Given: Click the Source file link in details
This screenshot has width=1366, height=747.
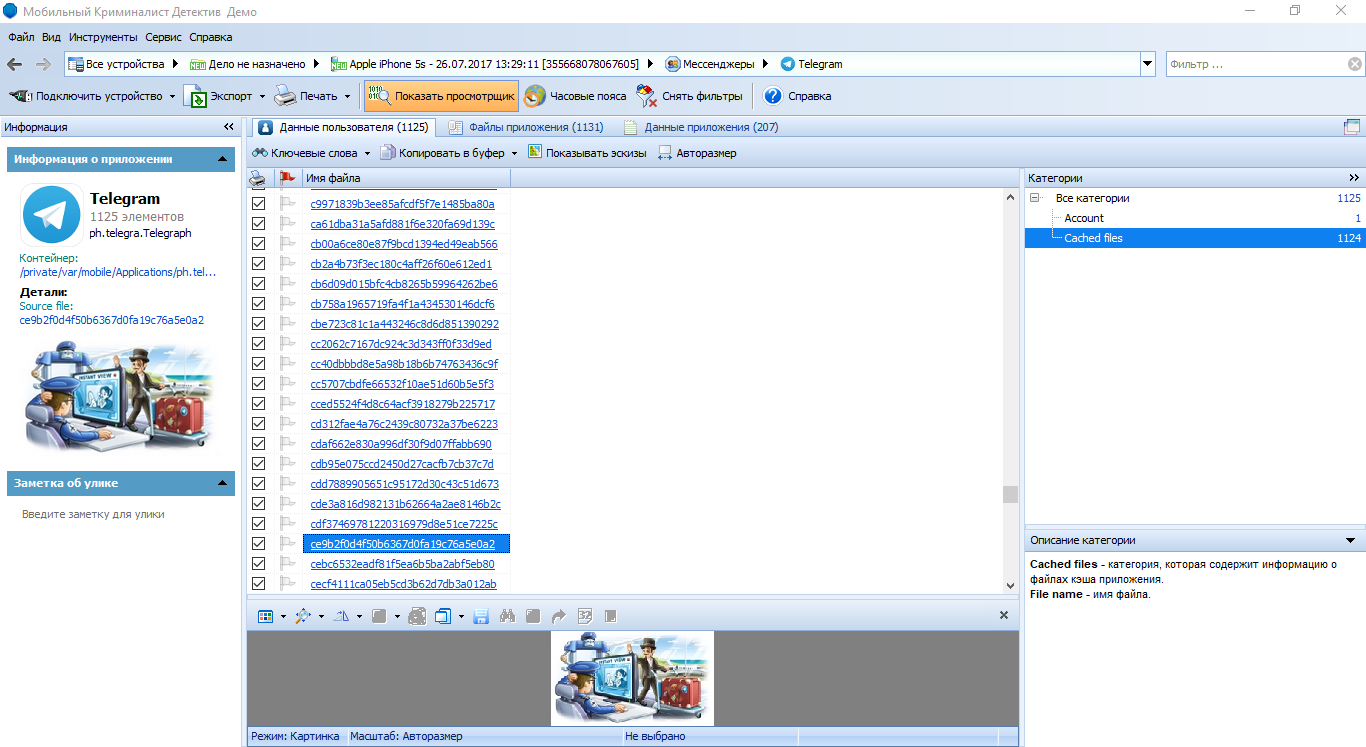Looking at the screenshot, I should point(112,320).
